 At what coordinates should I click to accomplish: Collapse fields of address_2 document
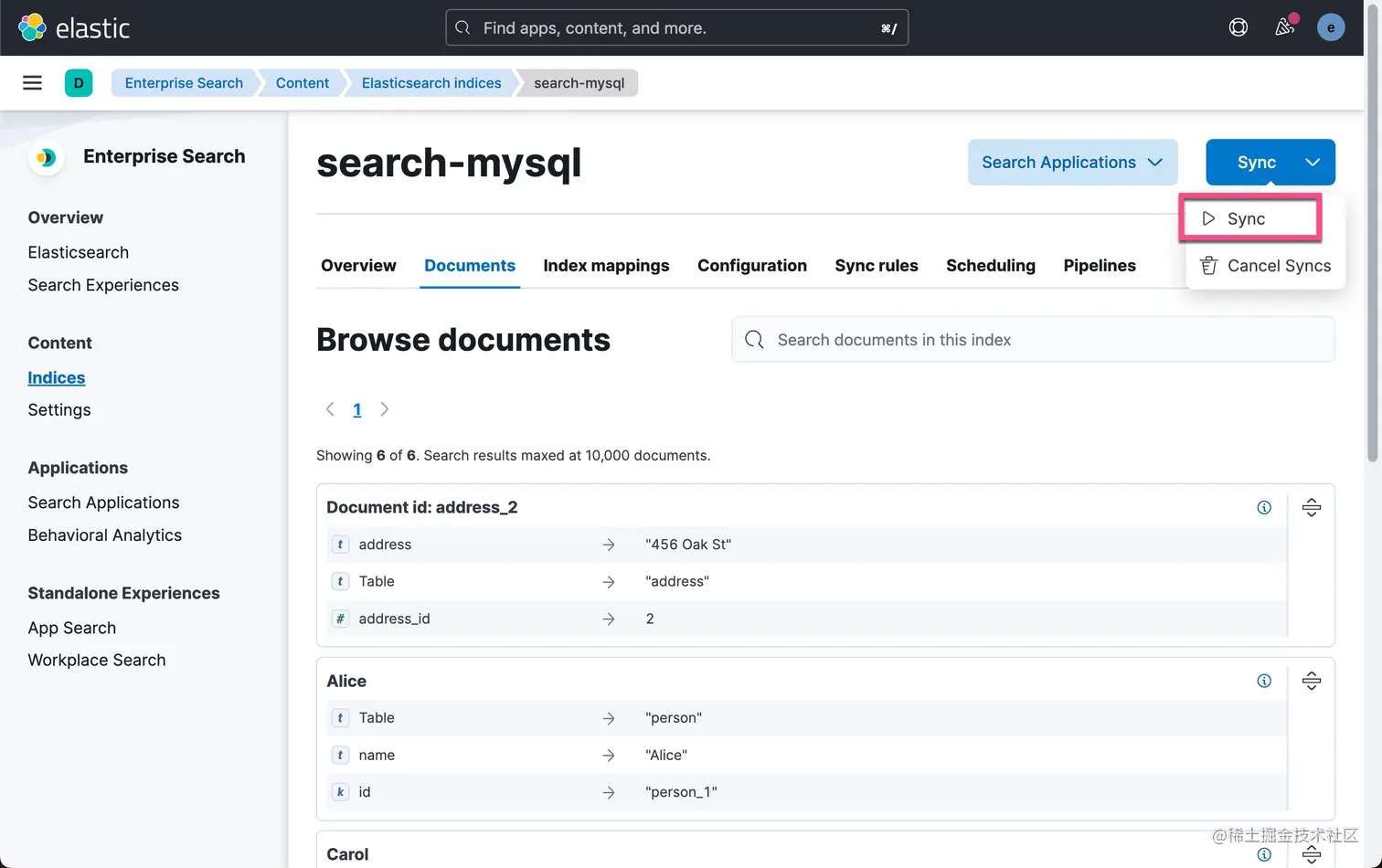tap(1312, 507)
